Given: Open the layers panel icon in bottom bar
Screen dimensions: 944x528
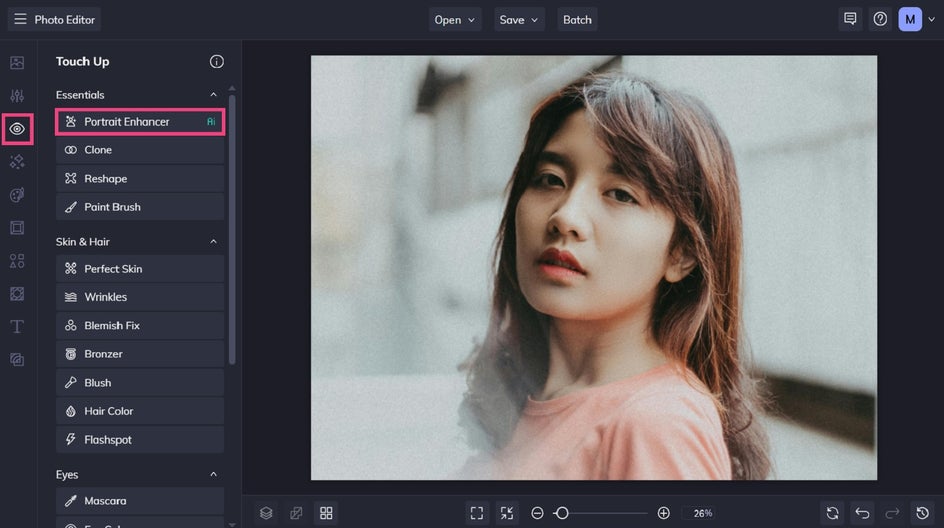Looking at the screenshot, I should coord(266,513).
